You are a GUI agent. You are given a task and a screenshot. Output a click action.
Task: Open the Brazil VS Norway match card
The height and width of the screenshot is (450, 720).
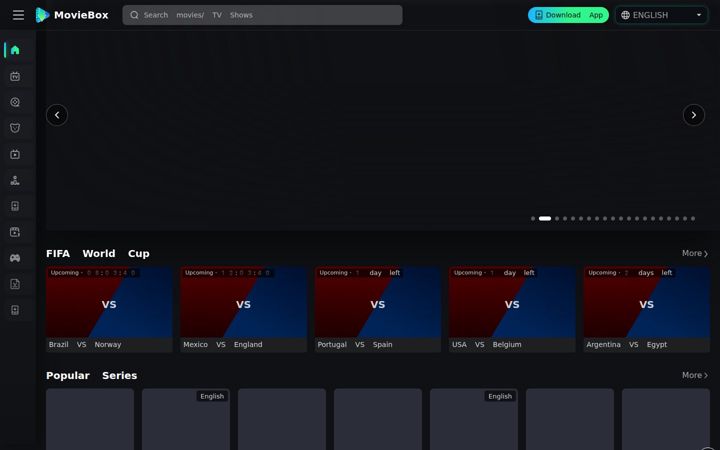(x=109, y=309)
